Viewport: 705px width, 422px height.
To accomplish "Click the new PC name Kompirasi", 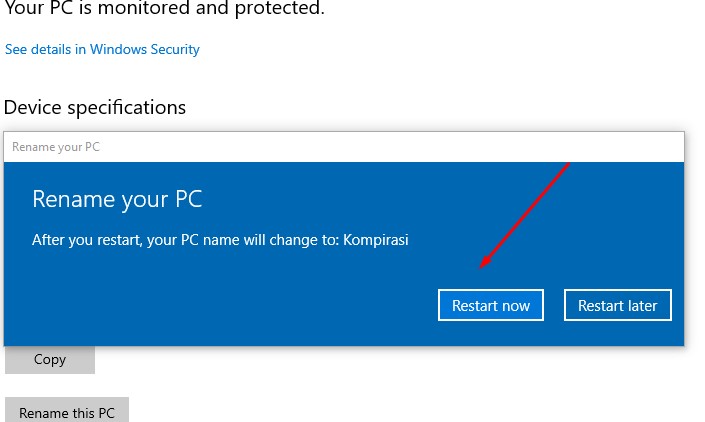I will [x=376, y=240].
